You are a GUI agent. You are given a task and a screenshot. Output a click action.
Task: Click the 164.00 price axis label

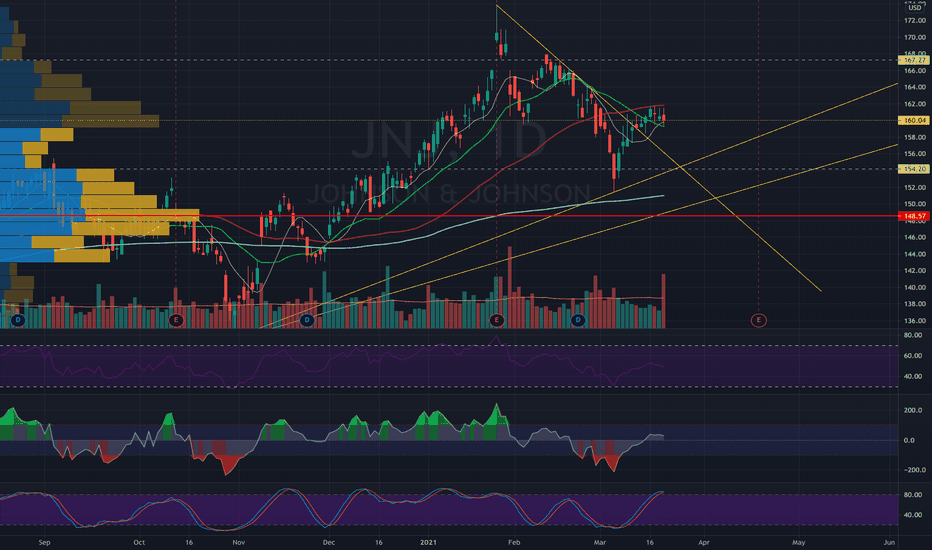[915, 87]
